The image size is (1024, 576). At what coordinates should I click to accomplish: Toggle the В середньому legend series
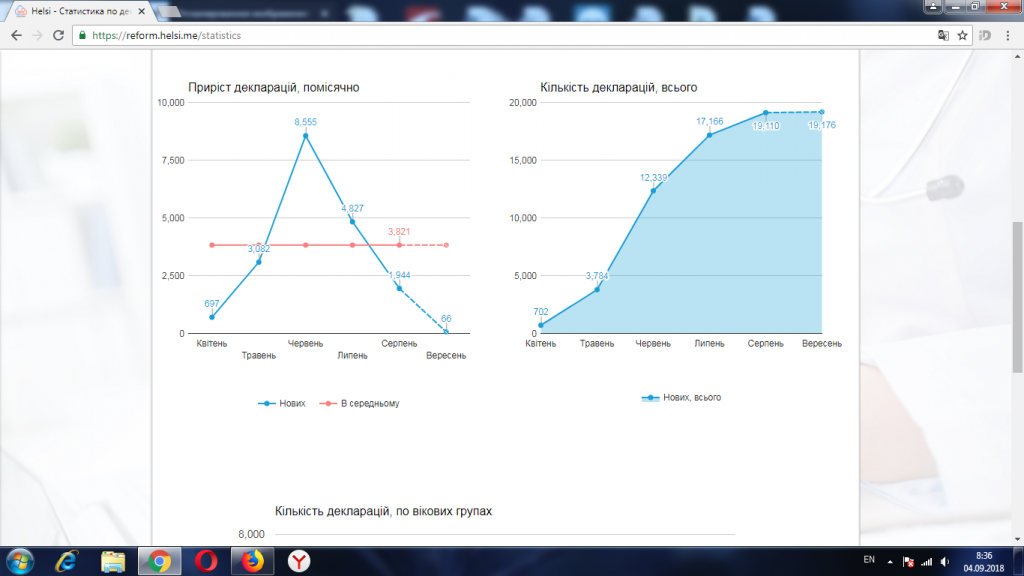coord(359,404)
